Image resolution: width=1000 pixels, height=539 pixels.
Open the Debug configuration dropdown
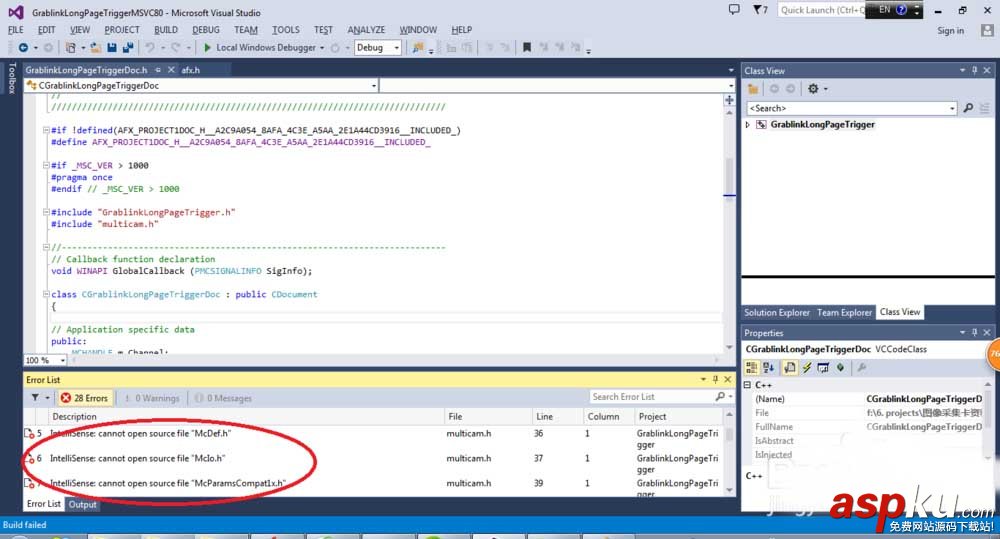396,48
